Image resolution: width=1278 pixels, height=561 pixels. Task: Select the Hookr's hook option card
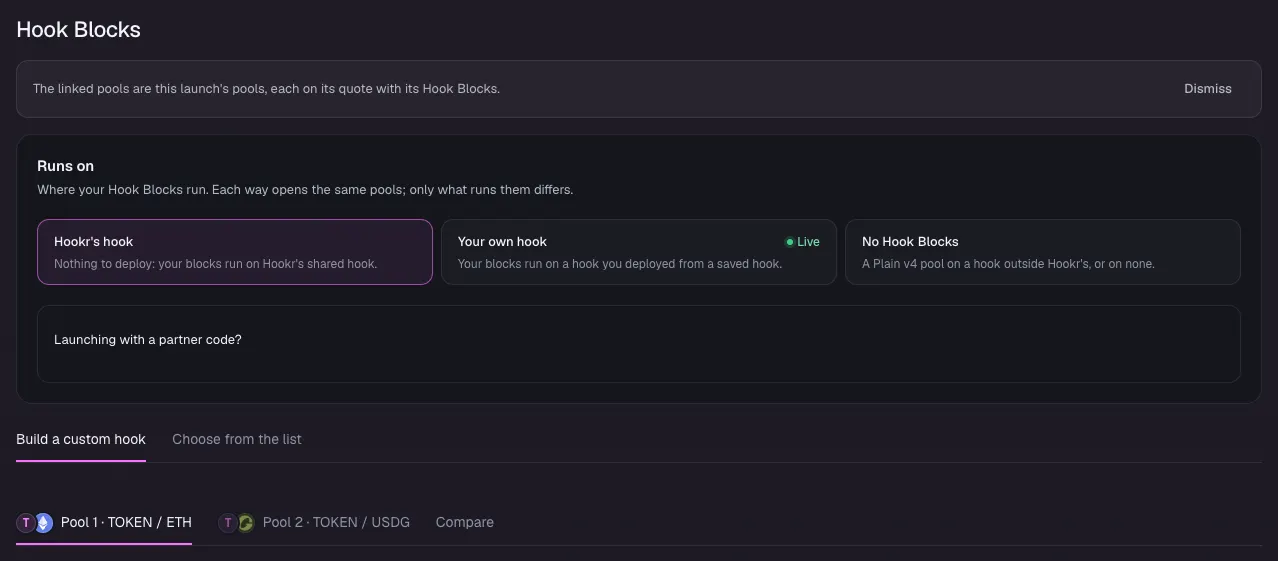click(235, 252)
